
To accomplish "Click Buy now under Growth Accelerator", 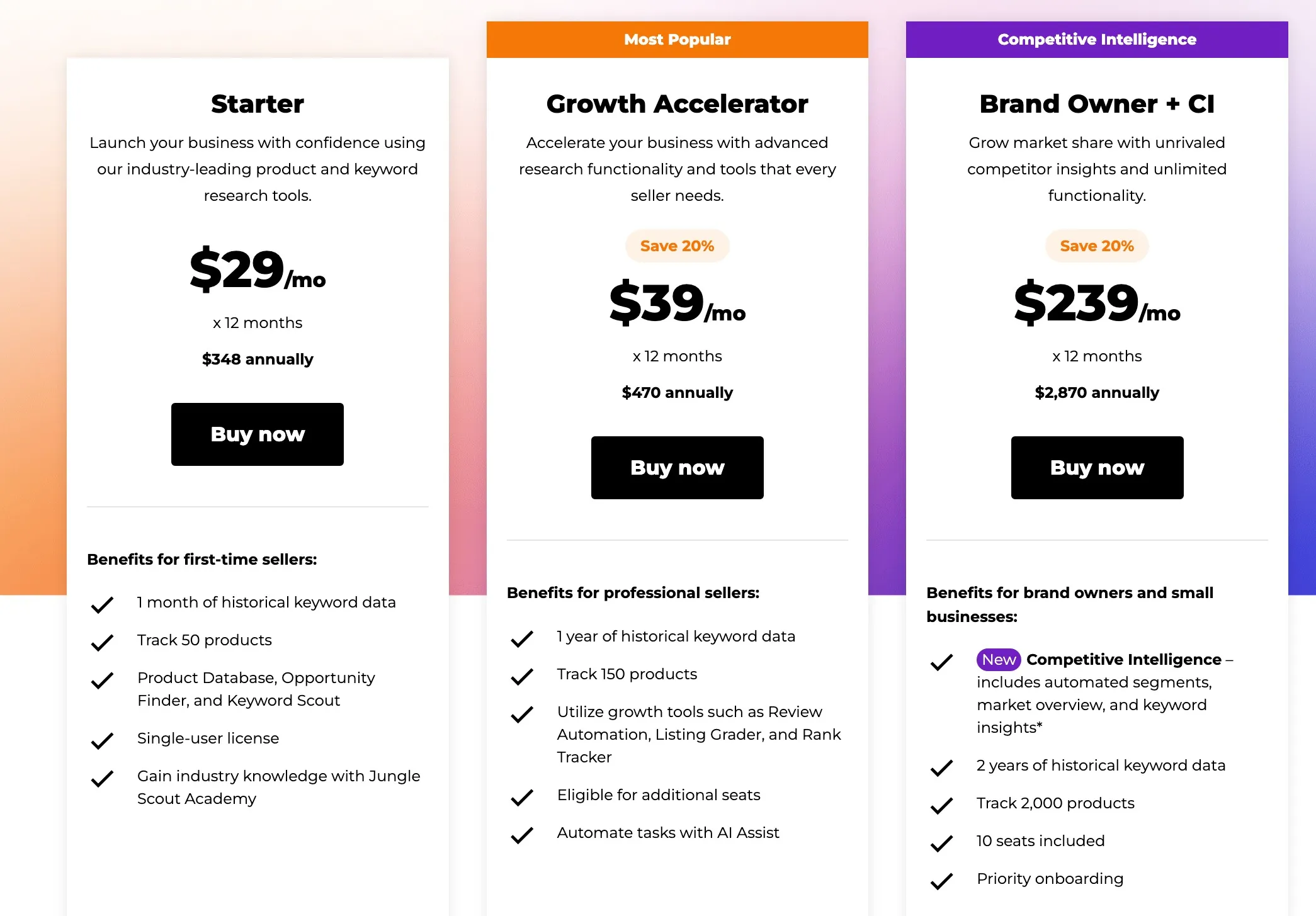I will click(677, 467).
